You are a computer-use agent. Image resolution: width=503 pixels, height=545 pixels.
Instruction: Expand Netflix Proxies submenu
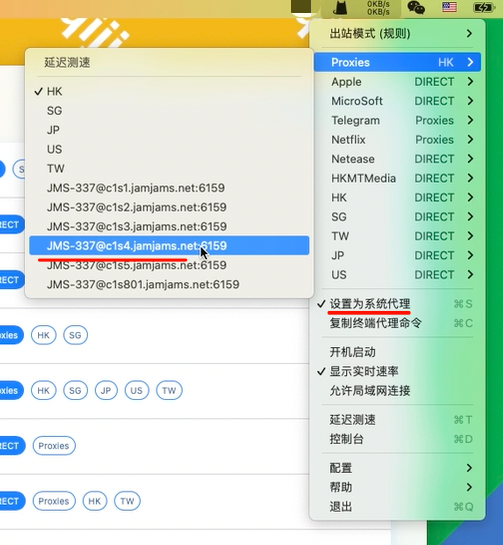(397, 140)
